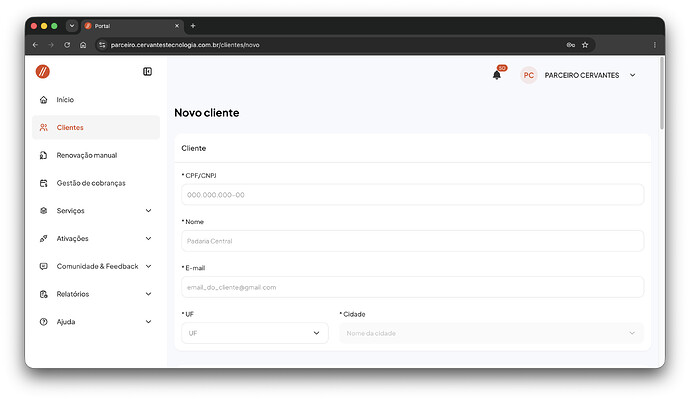Click the password key icon in address bar
Screen dimensions: 690x401
pyautogui.click(x=571, y=45)
